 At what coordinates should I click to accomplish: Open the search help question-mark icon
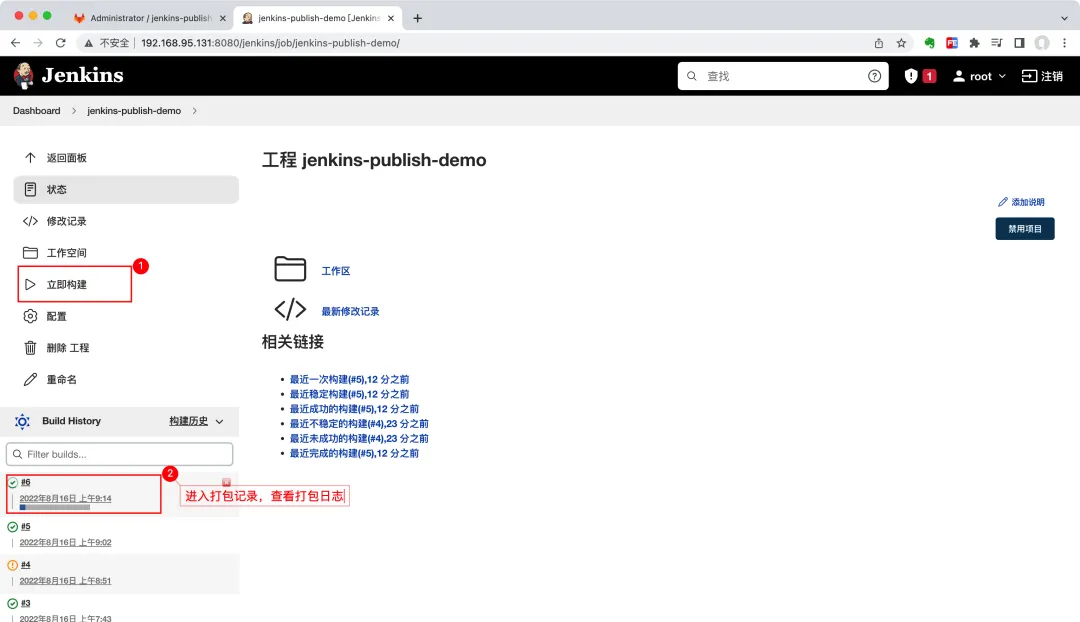tap(874, 76)
